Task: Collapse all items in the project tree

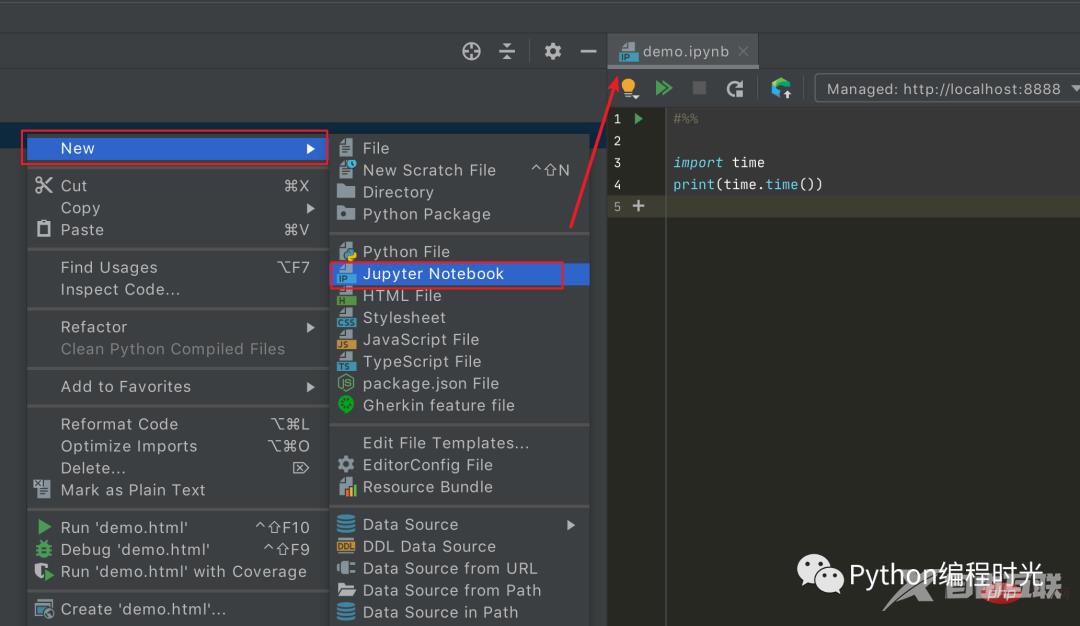Action: [507, 50]
